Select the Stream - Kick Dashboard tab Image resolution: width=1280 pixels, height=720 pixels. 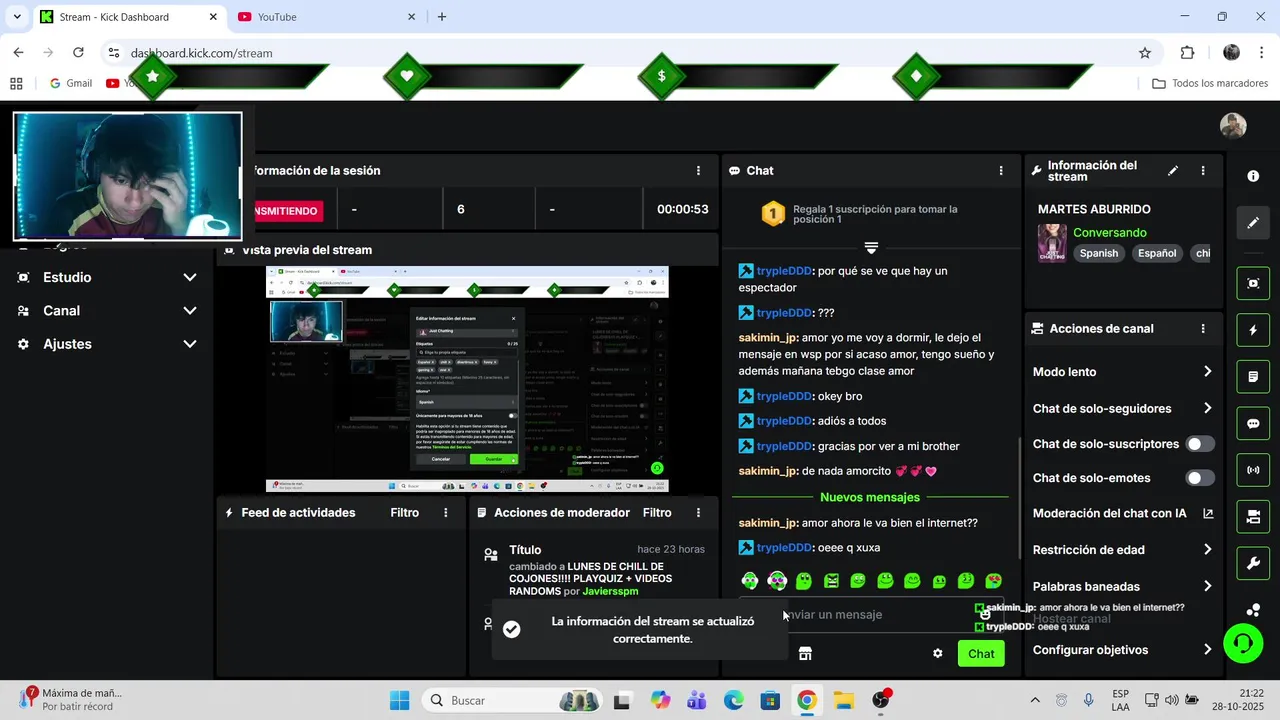[x=129, y=17]
